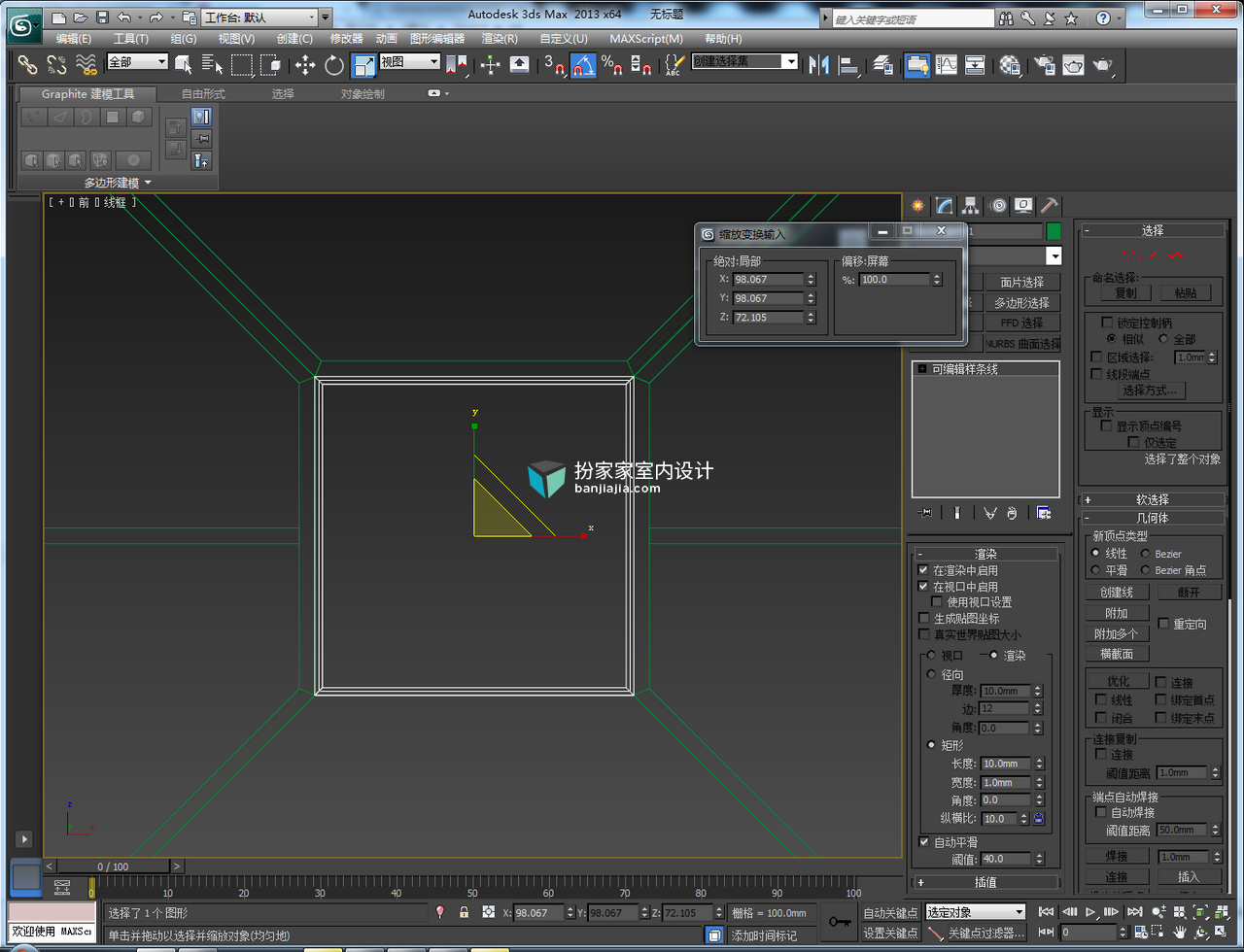Click the 附加多个 button

1116,633
